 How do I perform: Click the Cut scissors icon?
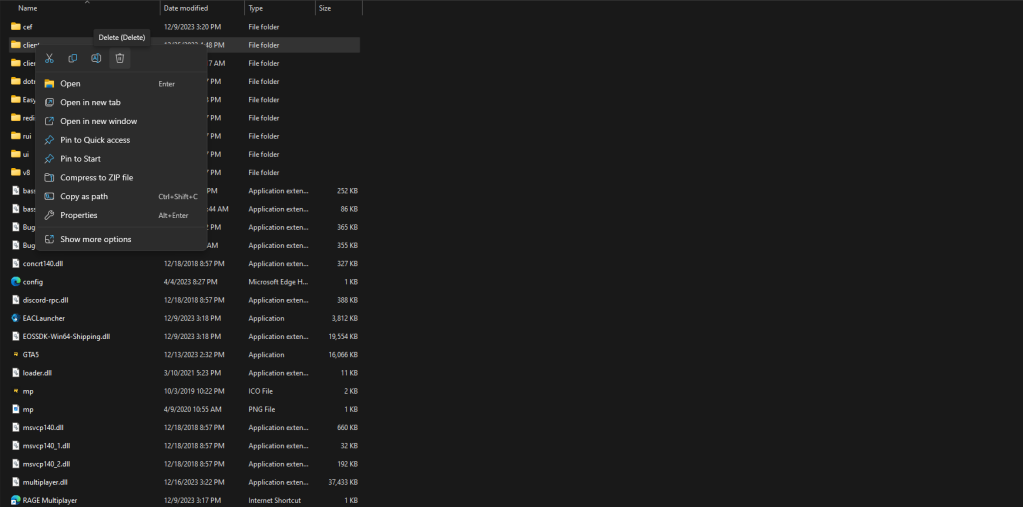pos(49,59)
